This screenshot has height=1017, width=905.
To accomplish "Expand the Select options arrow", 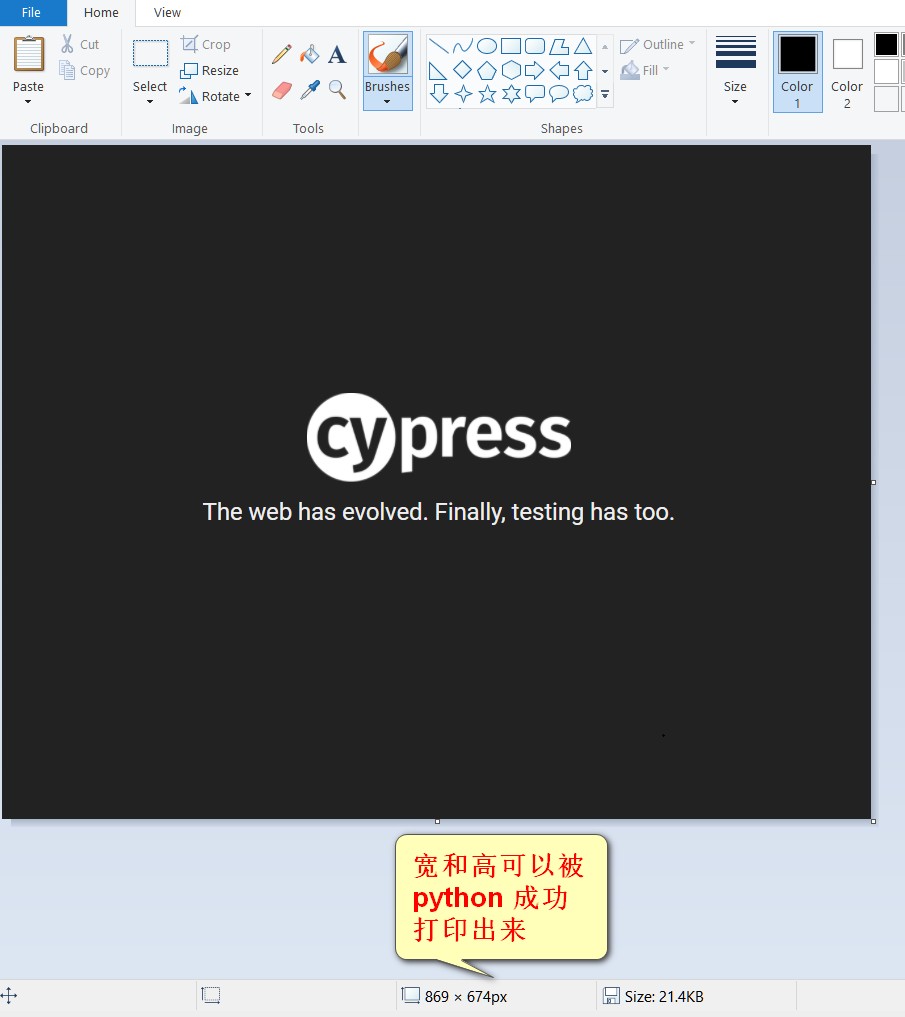I will (x=150, y=102).
